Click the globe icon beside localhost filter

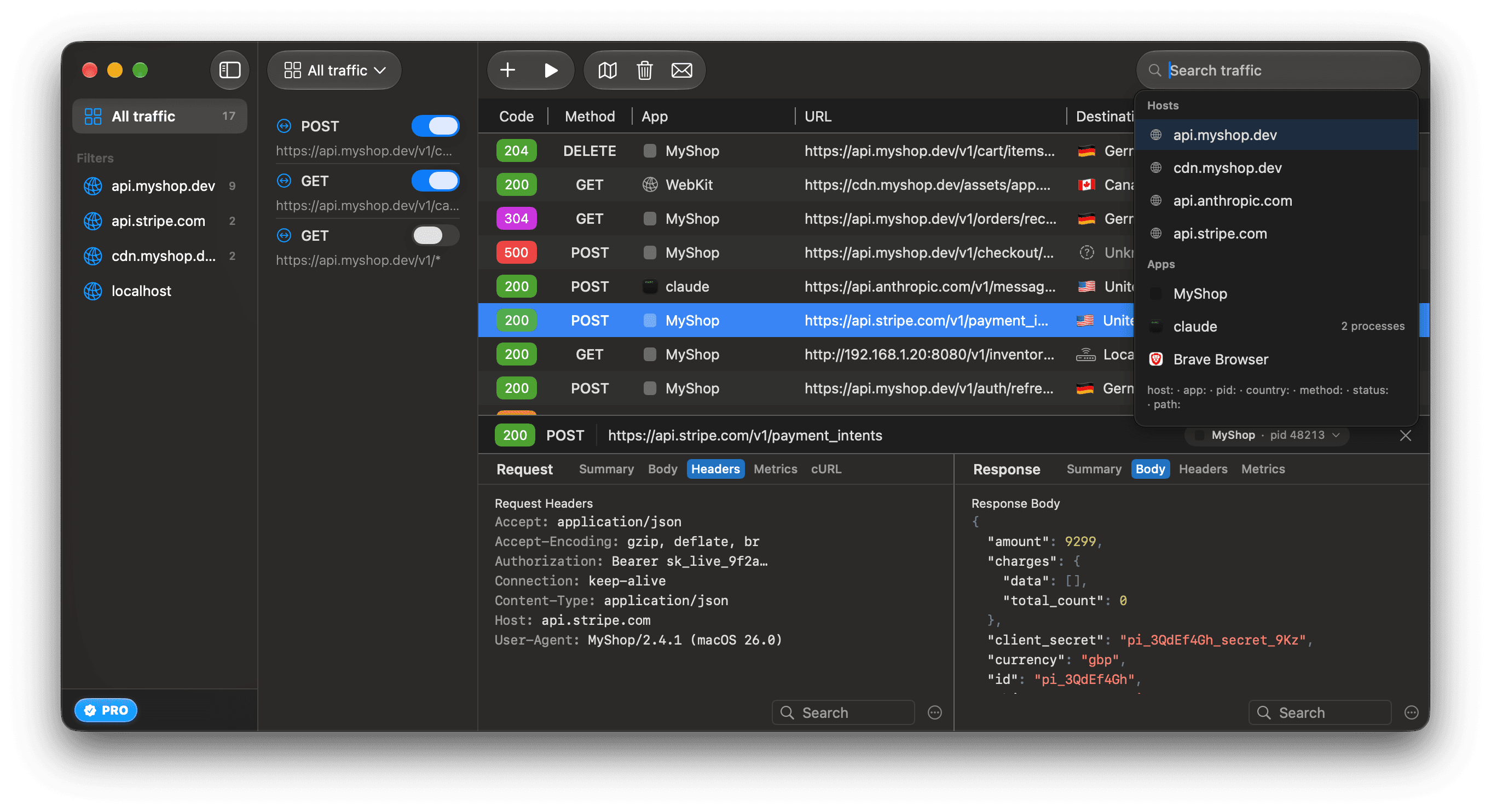click(93, 291)
